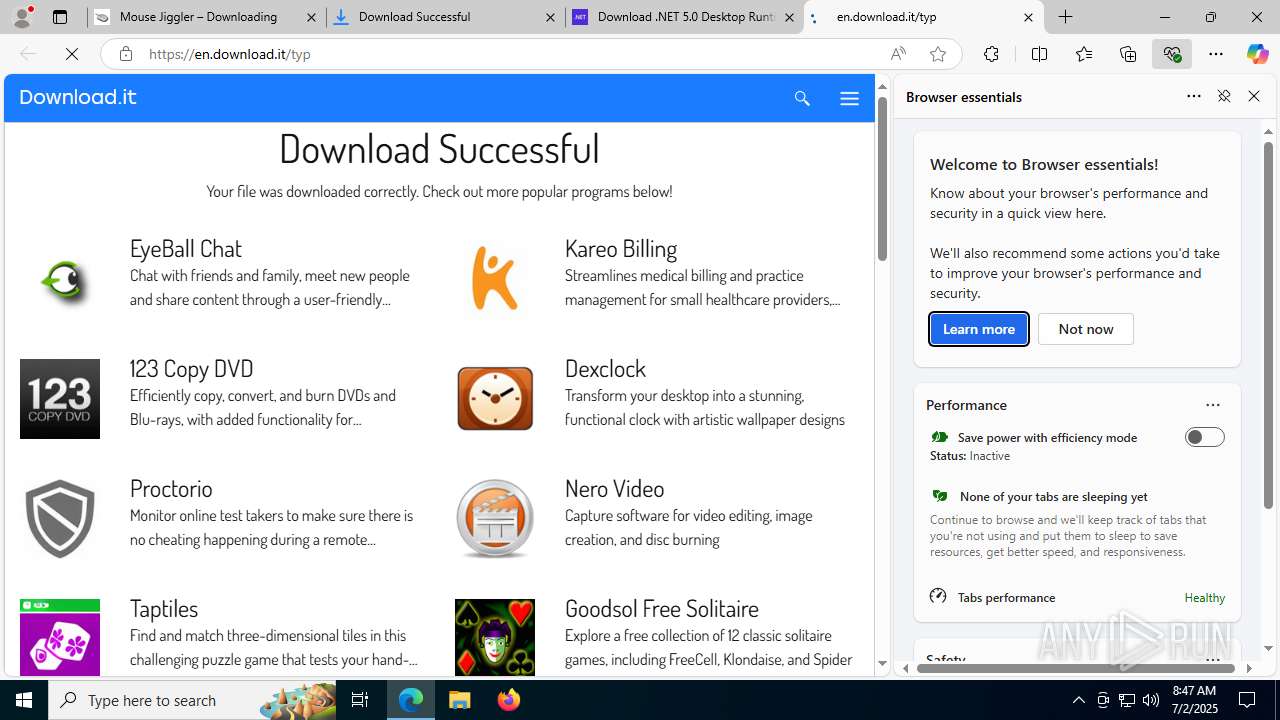Screen dimensions: 1280x720
Task: Click the sidebar horizontal scrollbar
Action: (x=1076, y=668)
